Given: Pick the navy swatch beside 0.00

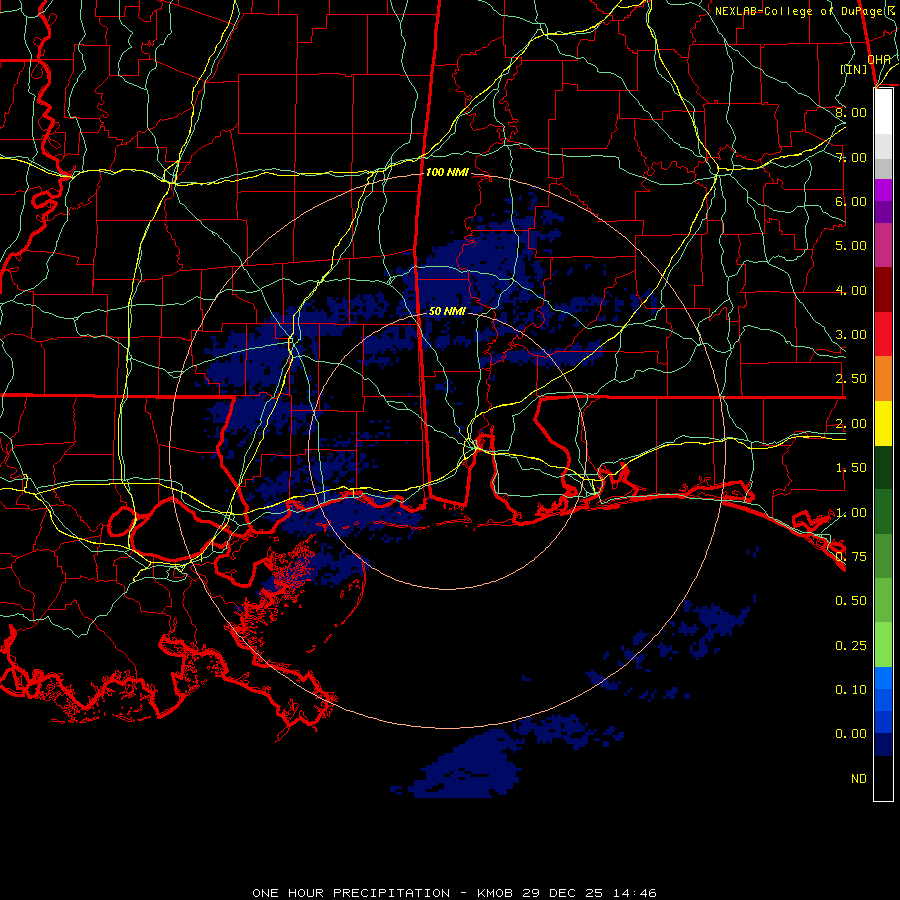Looking at the screenshot, I should 883,745.
